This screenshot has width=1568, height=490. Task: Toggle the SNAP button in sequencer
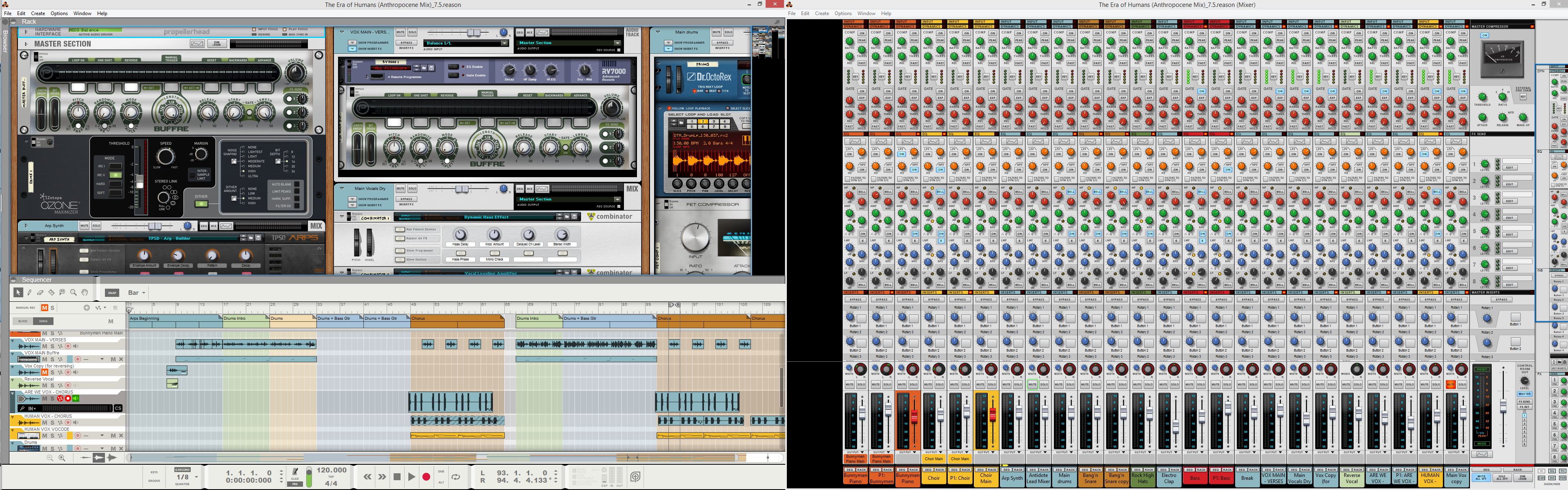pos(112,293)
